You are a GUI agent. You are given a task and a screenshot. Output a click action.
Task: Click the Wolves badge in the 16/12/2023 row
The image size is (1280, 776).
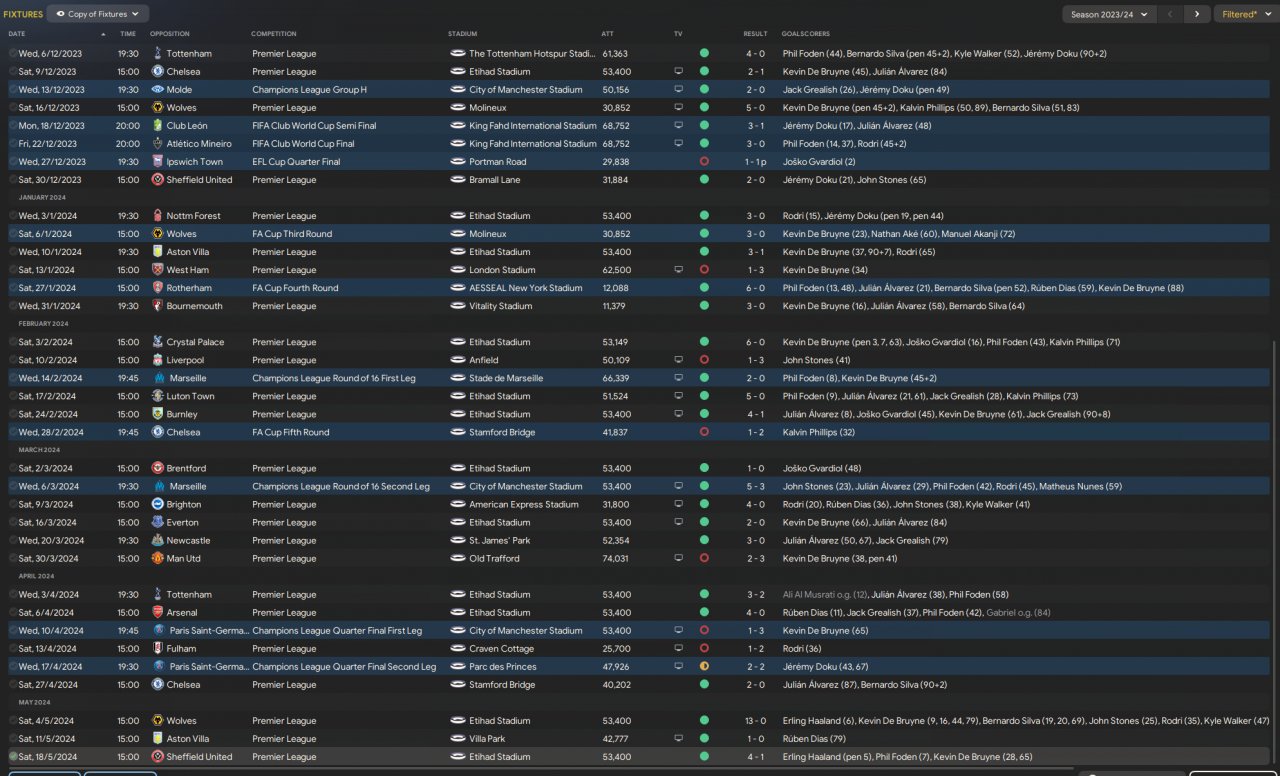point(157,108)
